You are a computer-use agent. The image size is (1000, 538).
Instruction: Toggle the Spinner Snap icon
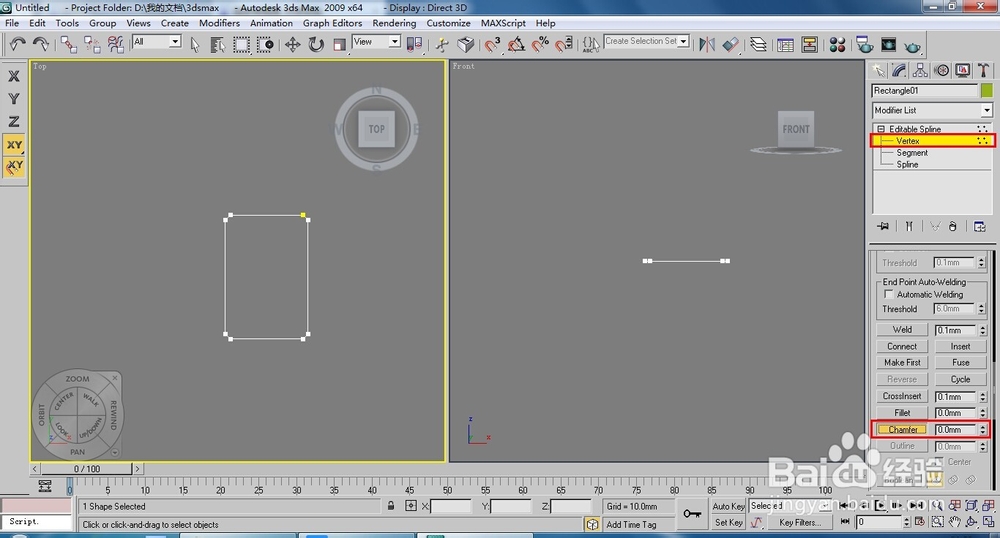pos(564,44)
